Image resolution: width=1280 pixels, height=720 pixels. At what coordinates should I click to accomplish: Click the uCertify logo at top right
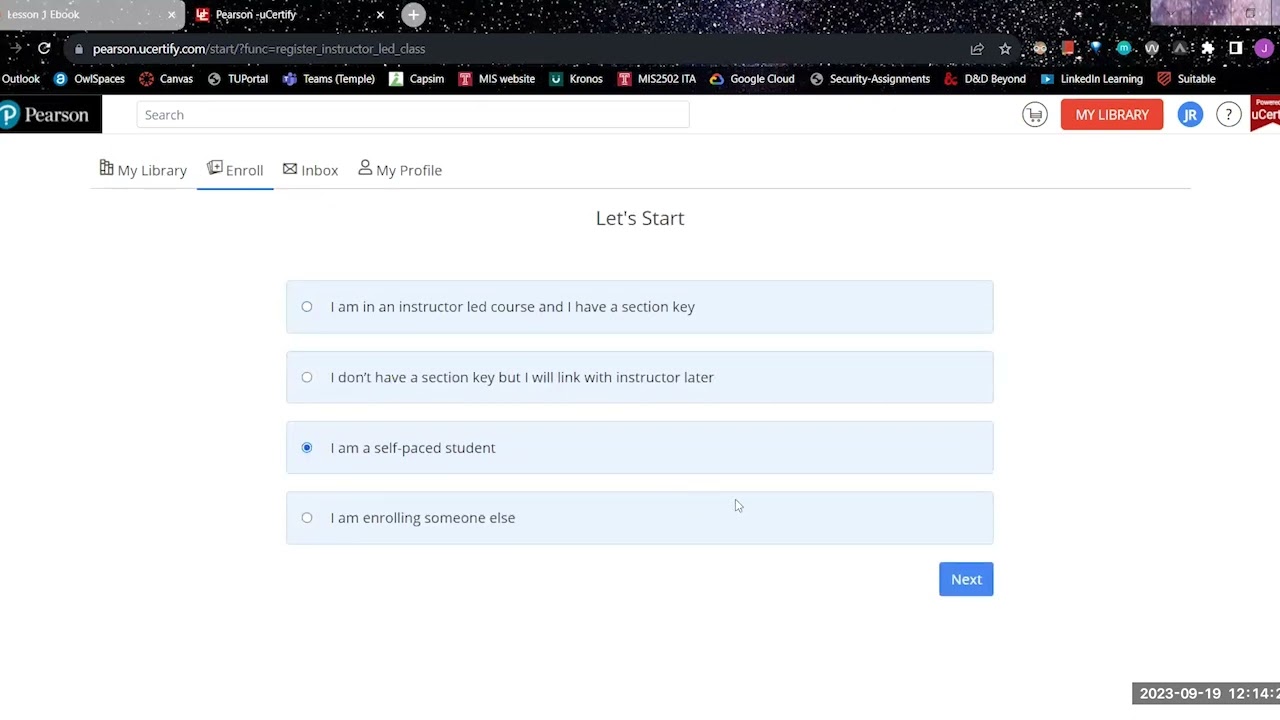pos(1265,112)
